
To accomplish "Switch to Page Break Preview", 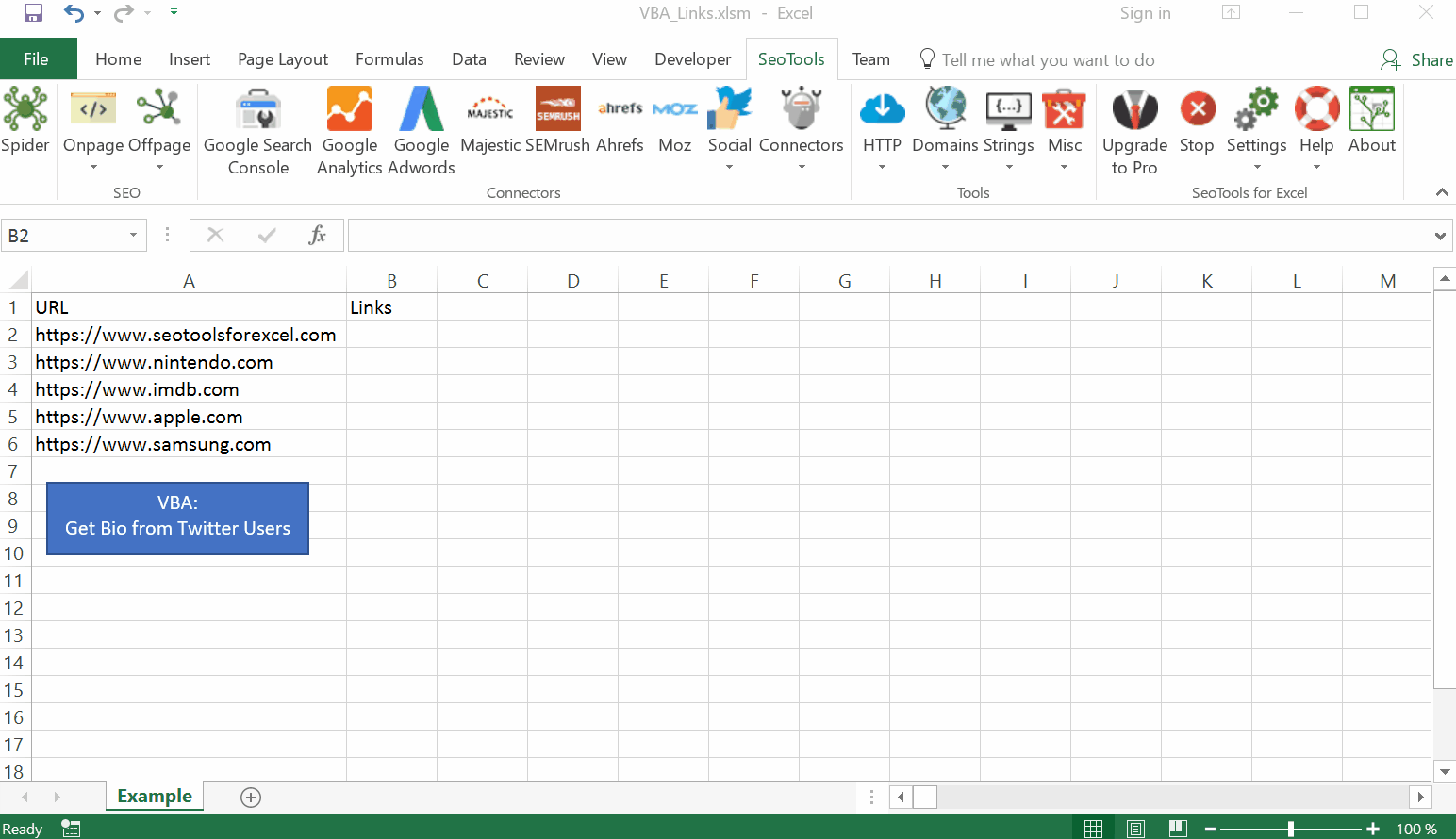I will tap(1178, 829).
